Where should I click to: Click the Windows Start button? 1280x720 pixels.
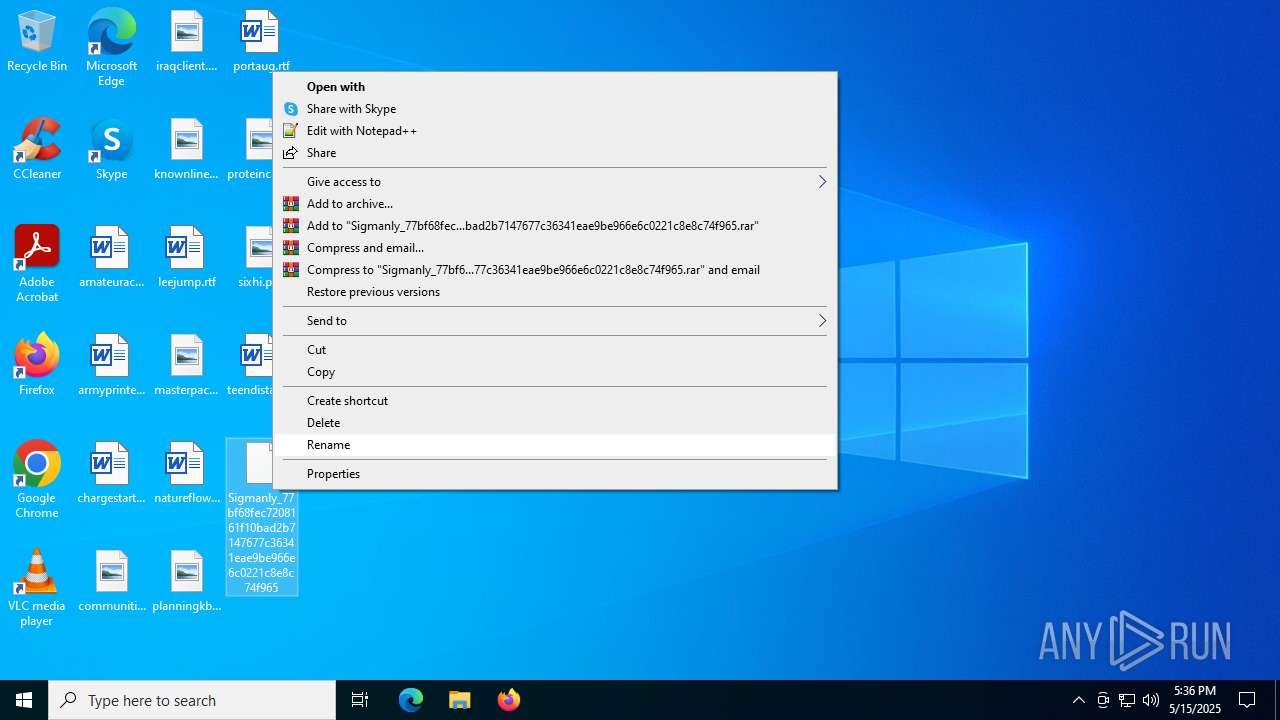pyautogui.click(x=24, y=700)
